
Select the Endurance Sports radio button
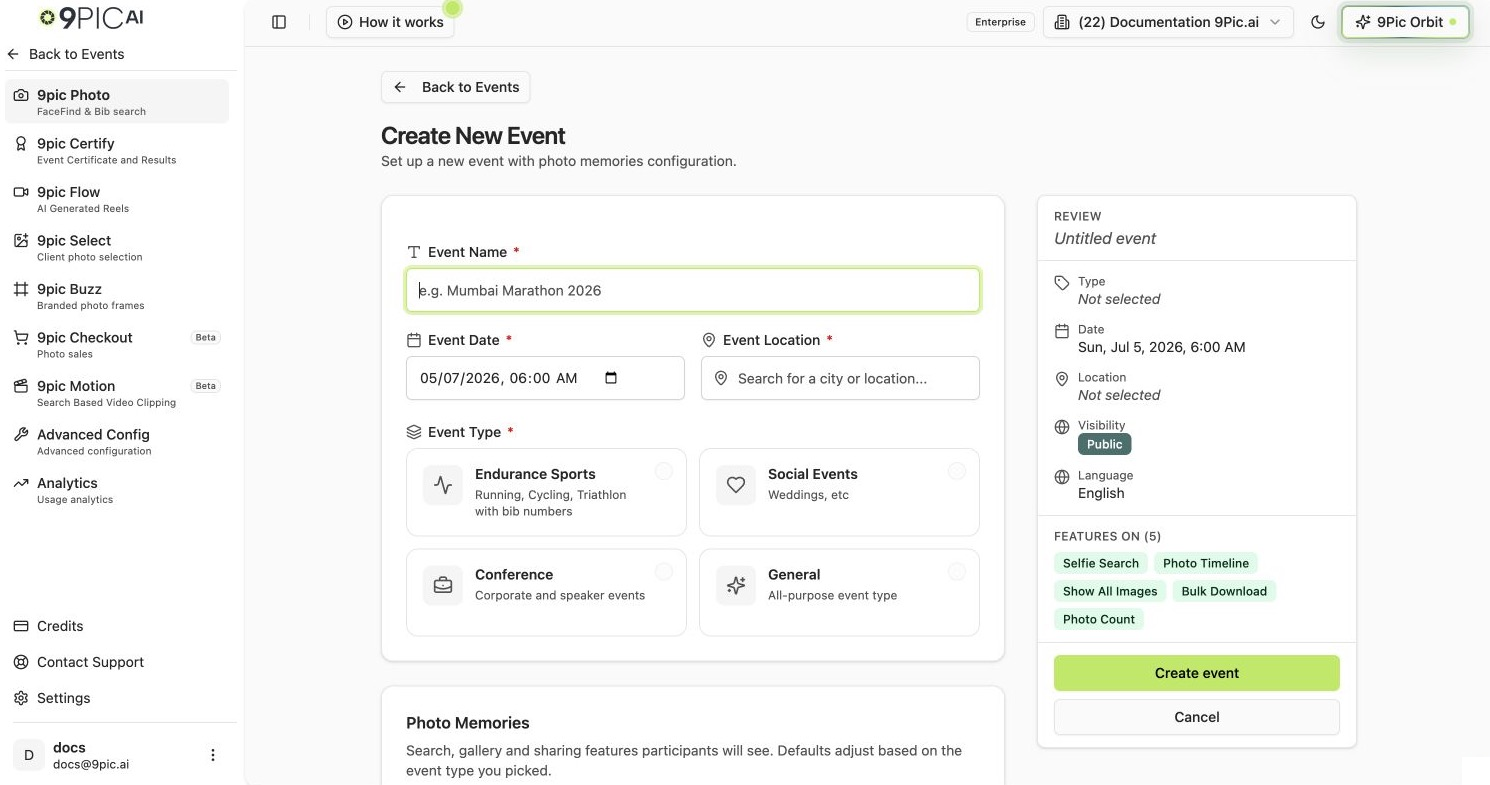point(664,471)
